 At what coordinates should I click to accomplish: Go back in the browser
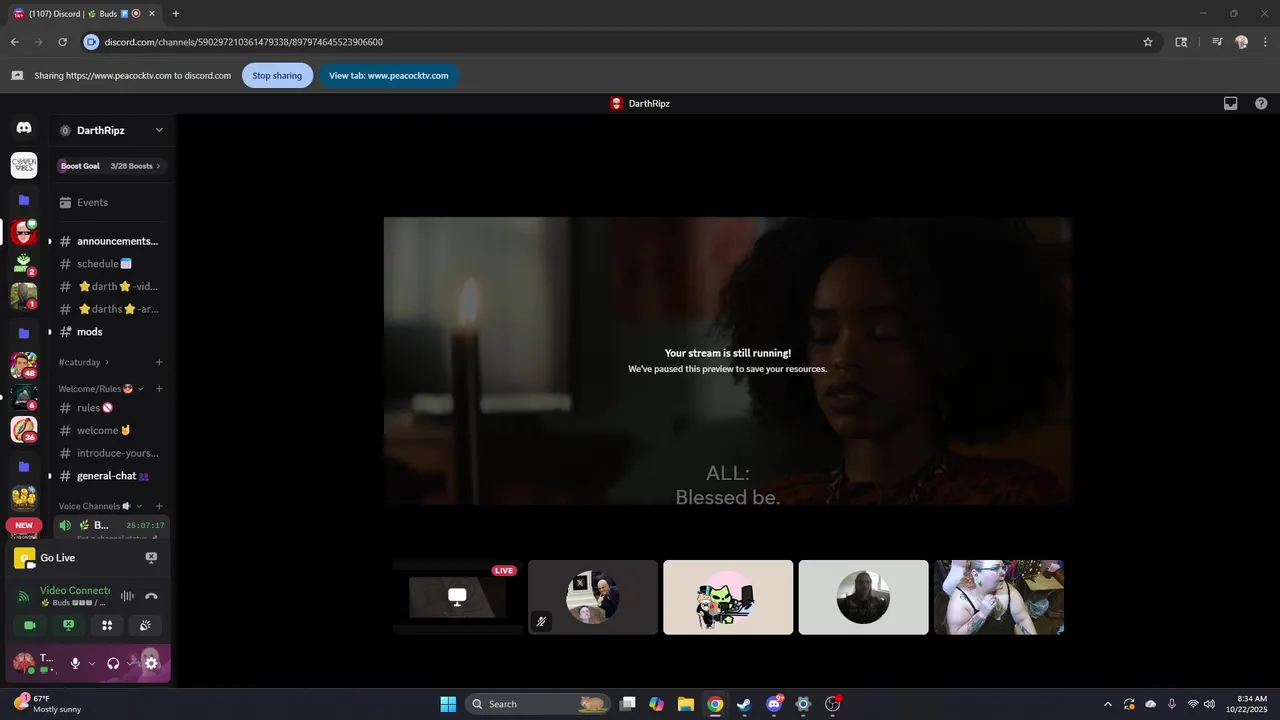(x=14, y=42)
